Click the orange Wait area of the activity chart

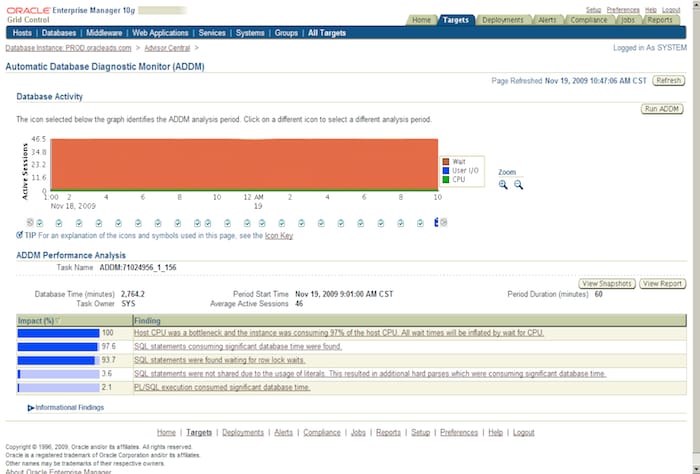[244, 164]
